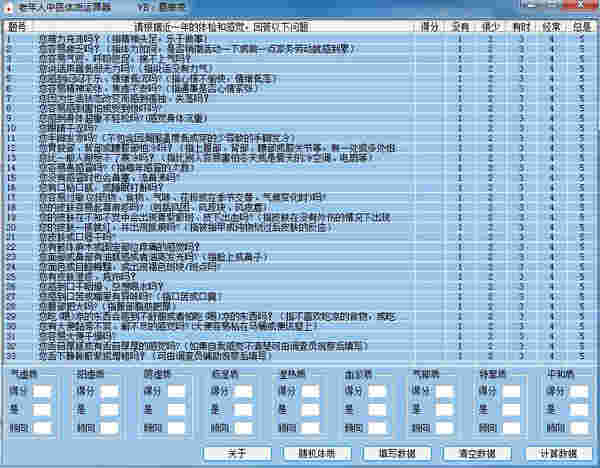Click the 很少 column header
This screenshot has height=468, width=600.
pyautogui.click(x=490, y=27)
